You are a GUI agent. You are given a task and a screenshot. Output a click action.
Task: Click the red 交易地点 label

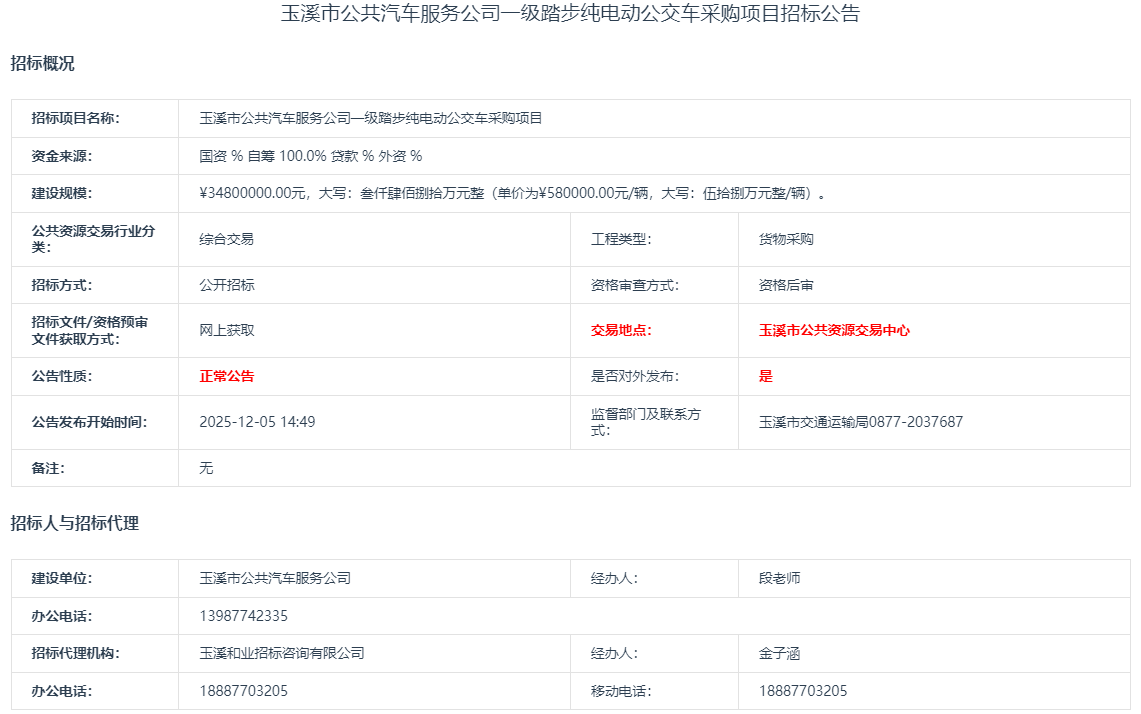point(621,330)
